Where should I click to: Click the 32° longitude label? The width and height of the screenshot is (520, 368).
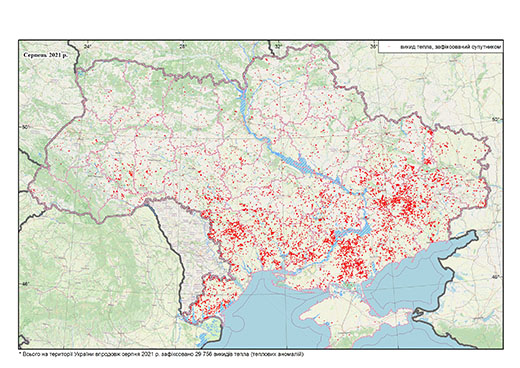278,47
